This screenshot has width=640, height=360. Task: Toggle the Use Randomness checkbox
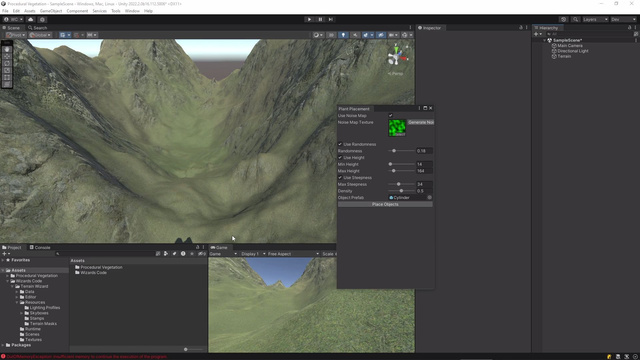point(340,144)
